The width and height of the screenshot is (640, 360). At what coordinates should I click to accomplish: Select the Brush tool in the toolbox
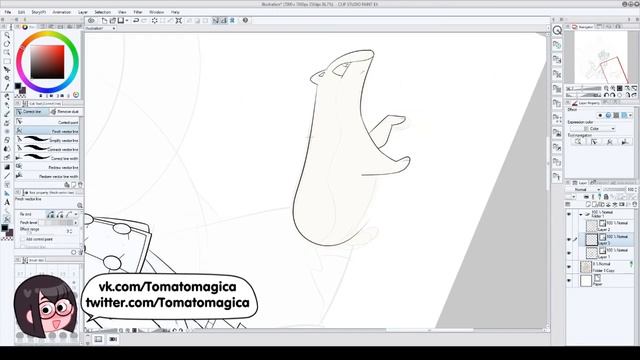click(7, 113)
